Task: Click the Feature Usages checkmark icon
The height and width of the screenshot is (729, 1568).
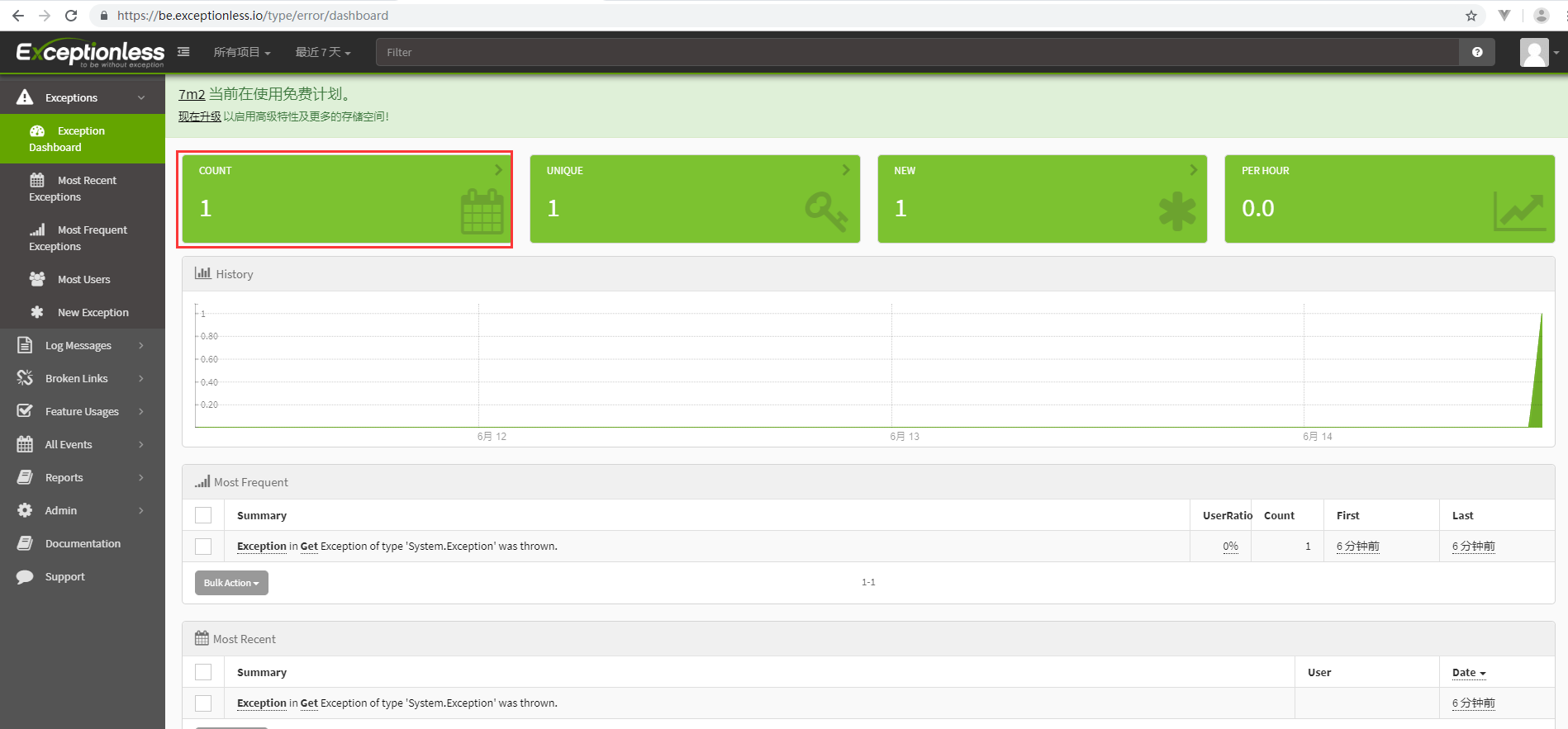Action: [25, 411]
